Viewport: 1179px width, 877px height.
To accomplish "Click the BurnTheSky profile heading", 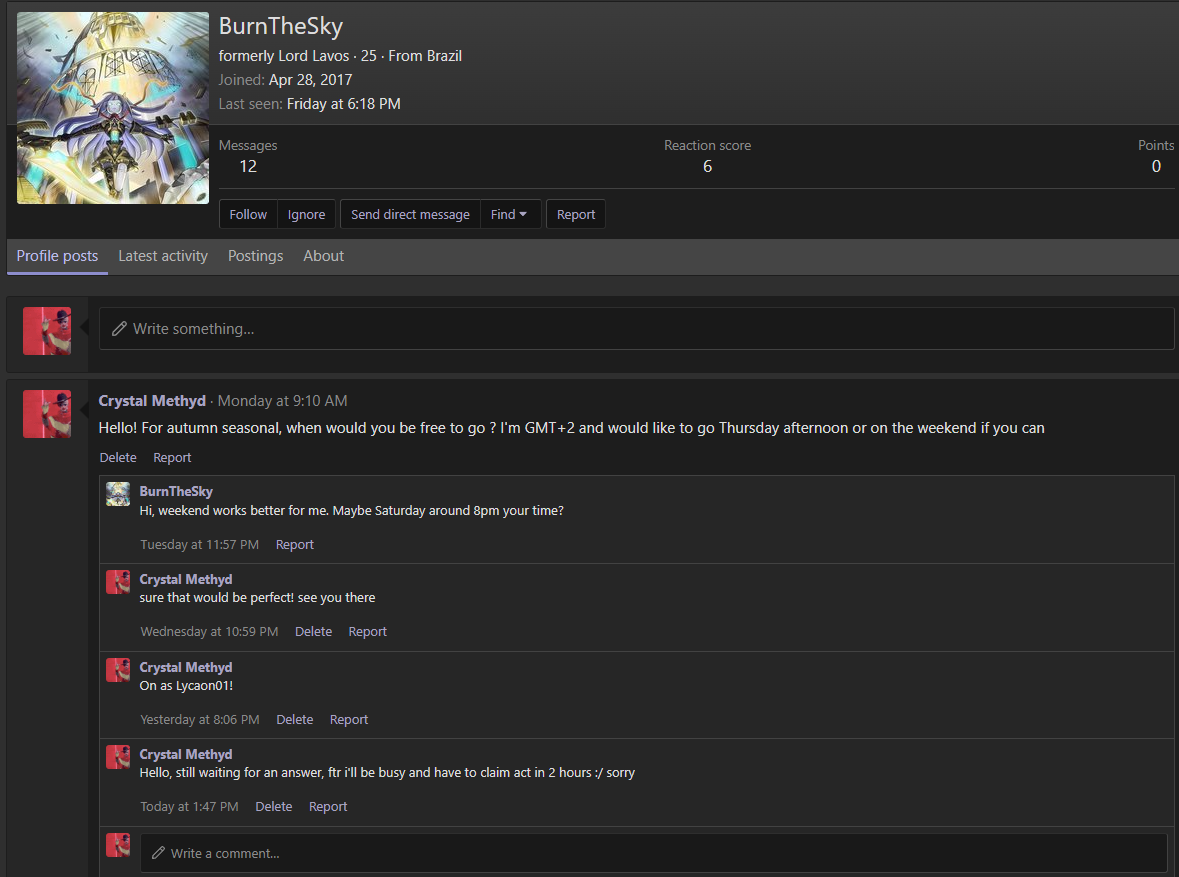I will point(281,26).
